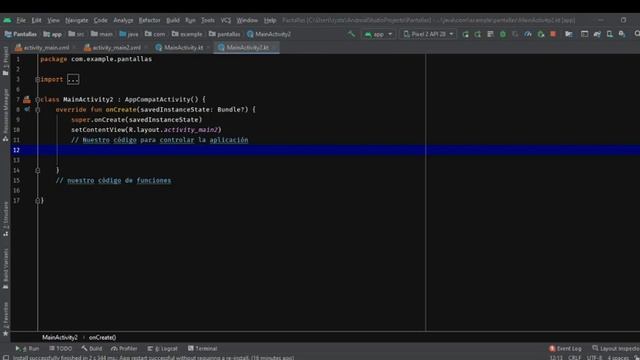
Task: Click the Apply Changes and Restart Activity icon
Action: [465, 34]
